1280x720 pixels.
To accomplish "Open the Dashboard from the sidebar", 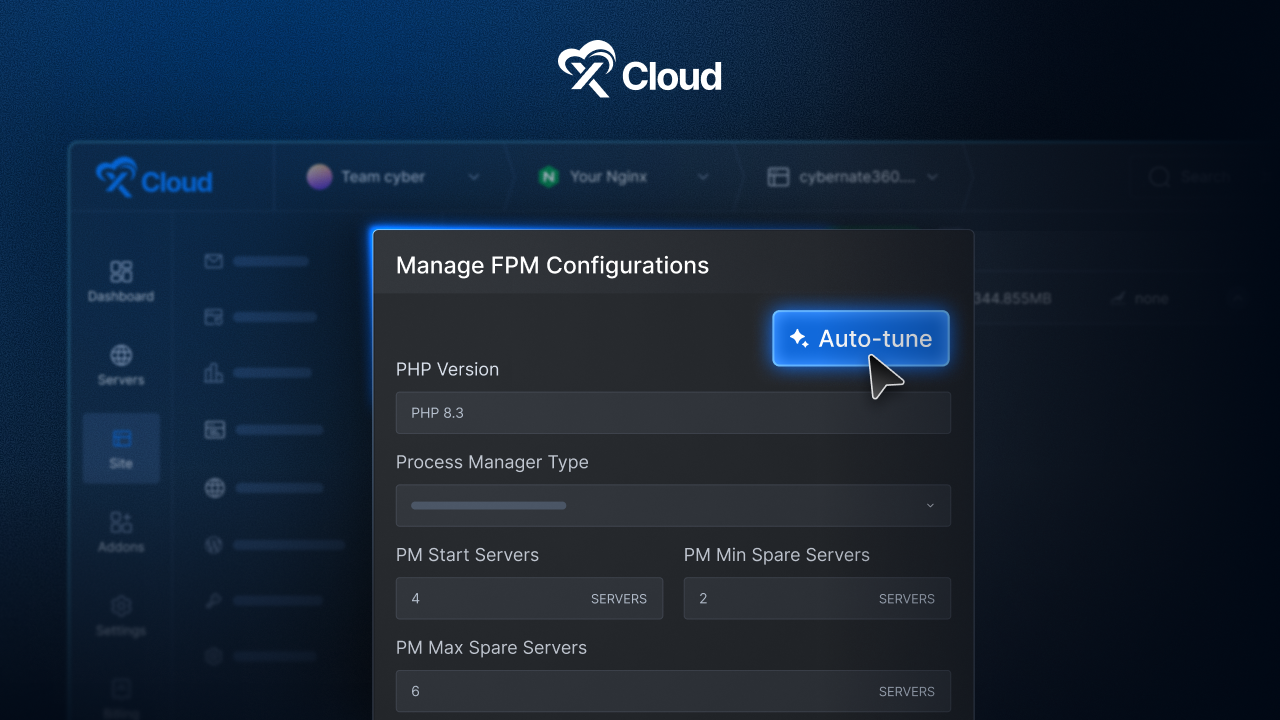I will point(120,280).
